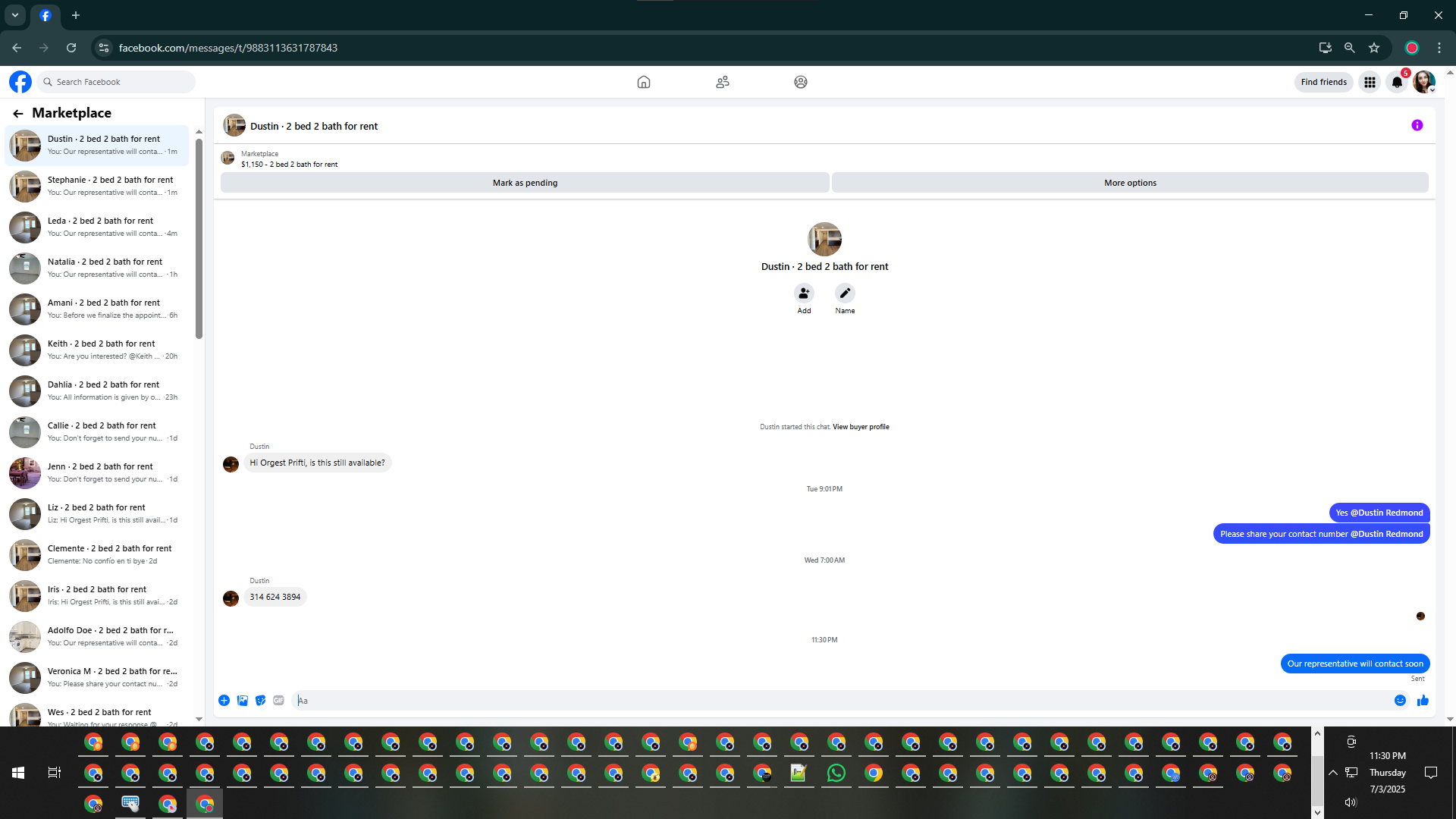The height and width of the screenshot is (819, 1456).
Task: Show hidden system tray icons chevron
Action: click(1332, 773)
